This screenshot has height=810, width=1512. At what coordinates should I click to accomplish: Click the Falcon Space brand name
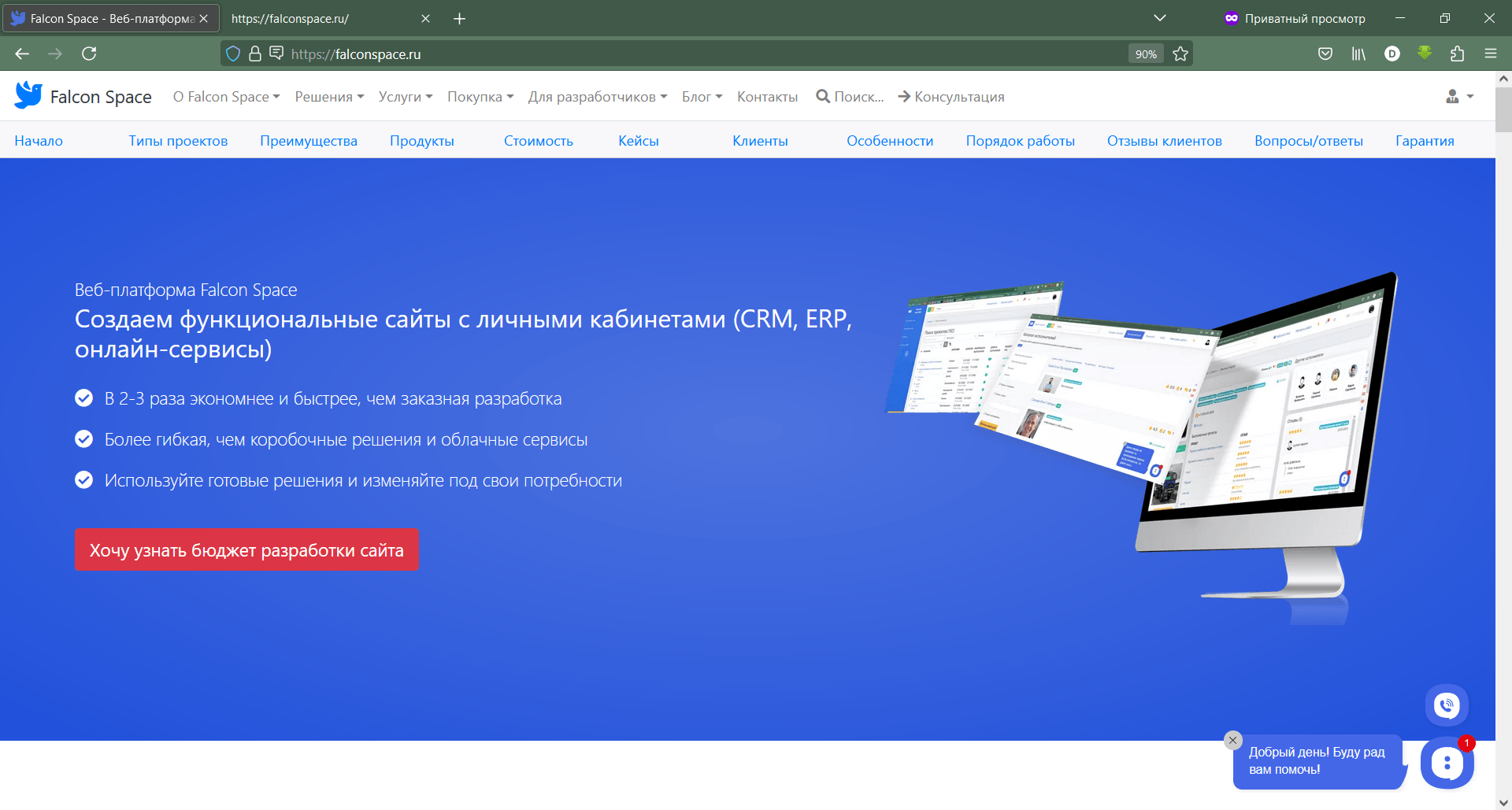point(101,96)
